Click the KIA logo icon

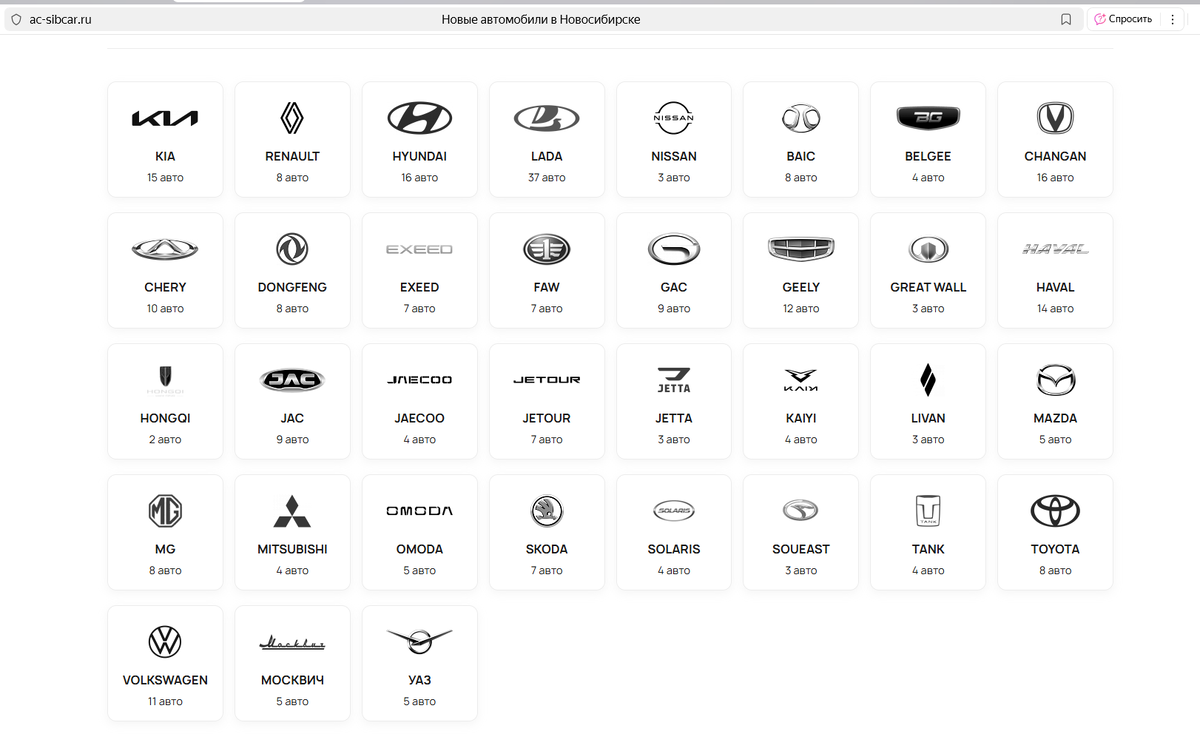165,118
